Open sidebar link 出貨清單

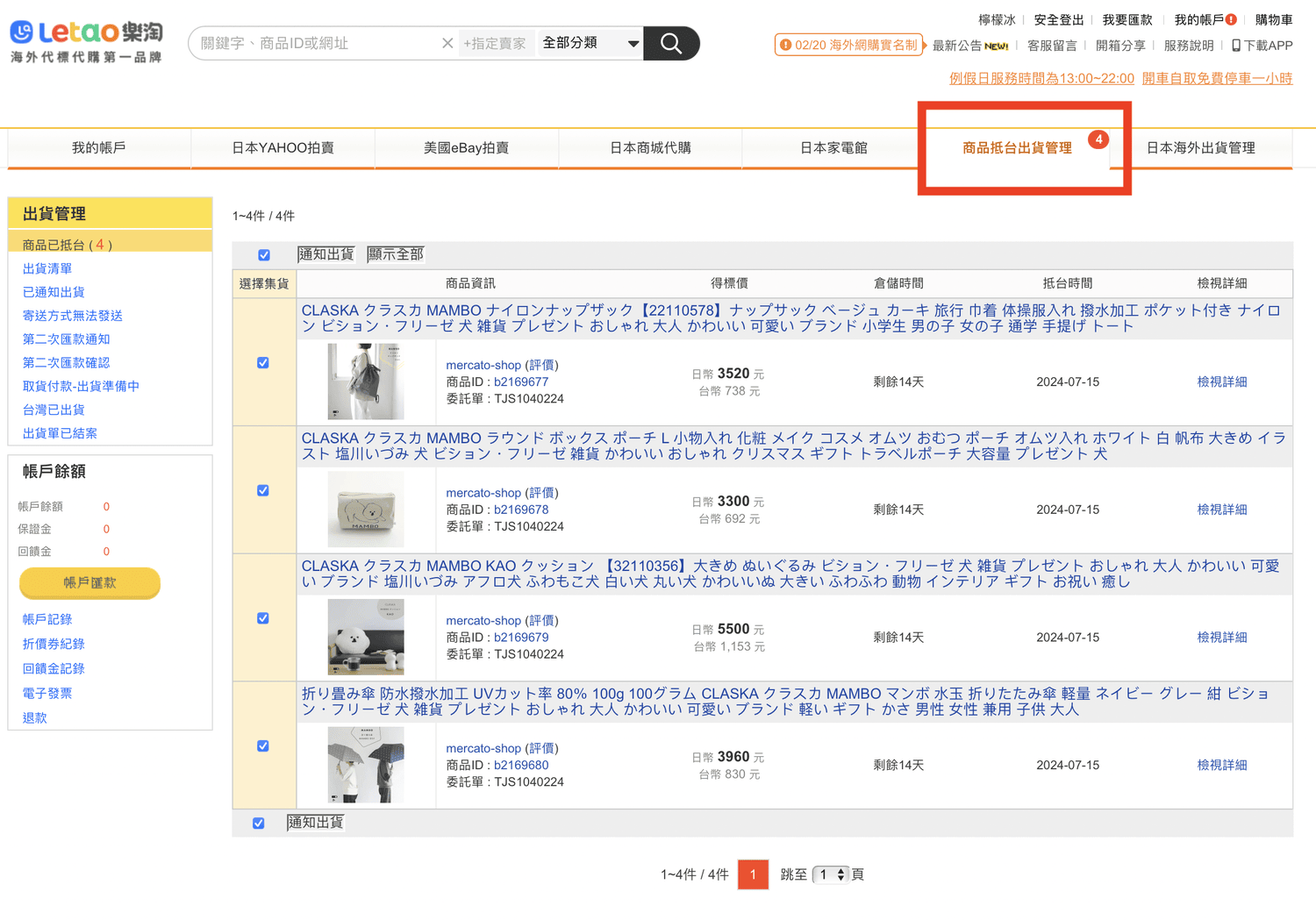(47, 268)
